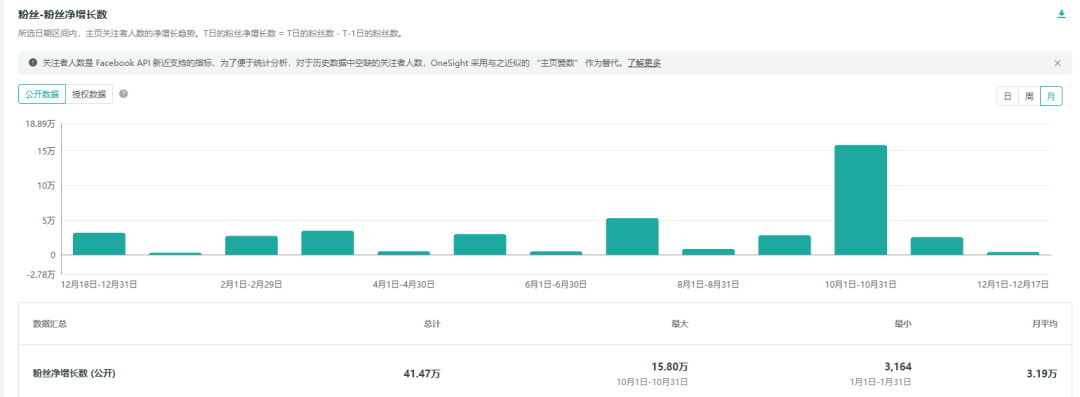Viewport: 1080px width, 397px height.
Task: Click the bar above 12月18日-12月31日
Action: (x=99, y=244)
